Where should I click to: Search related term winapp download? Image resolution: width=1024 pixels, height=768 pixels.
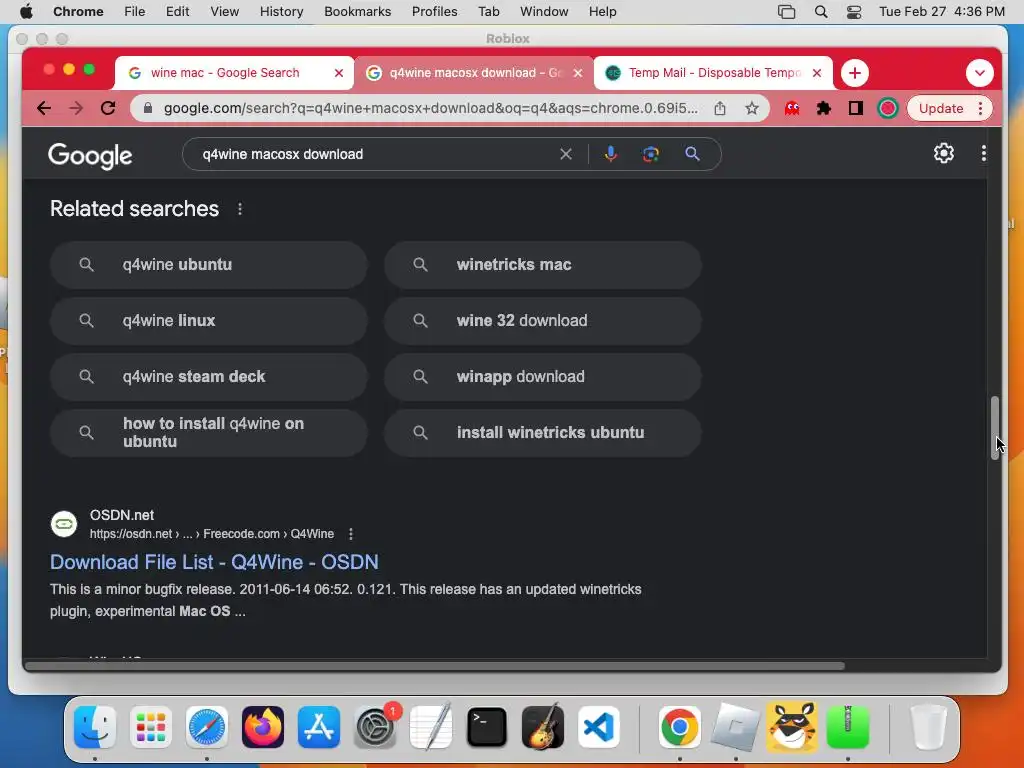point(543,377)
